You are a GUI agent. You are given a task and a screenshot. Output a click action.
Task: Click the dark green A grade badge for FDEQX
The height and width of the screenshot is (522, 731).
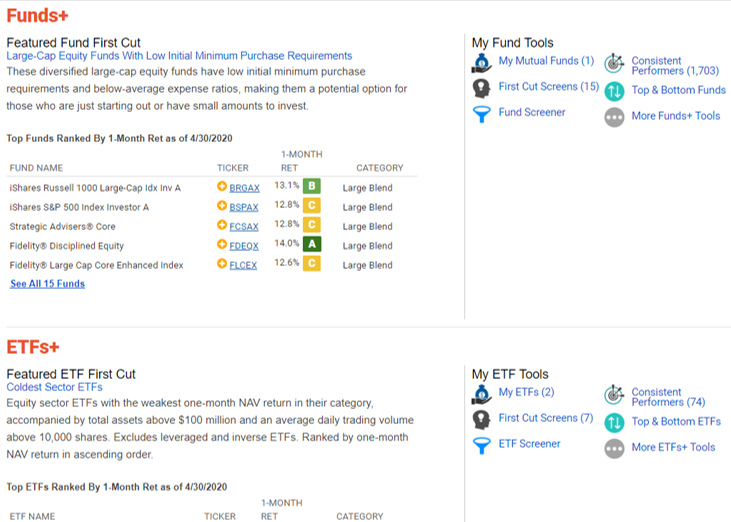click(x=312, y=244)
